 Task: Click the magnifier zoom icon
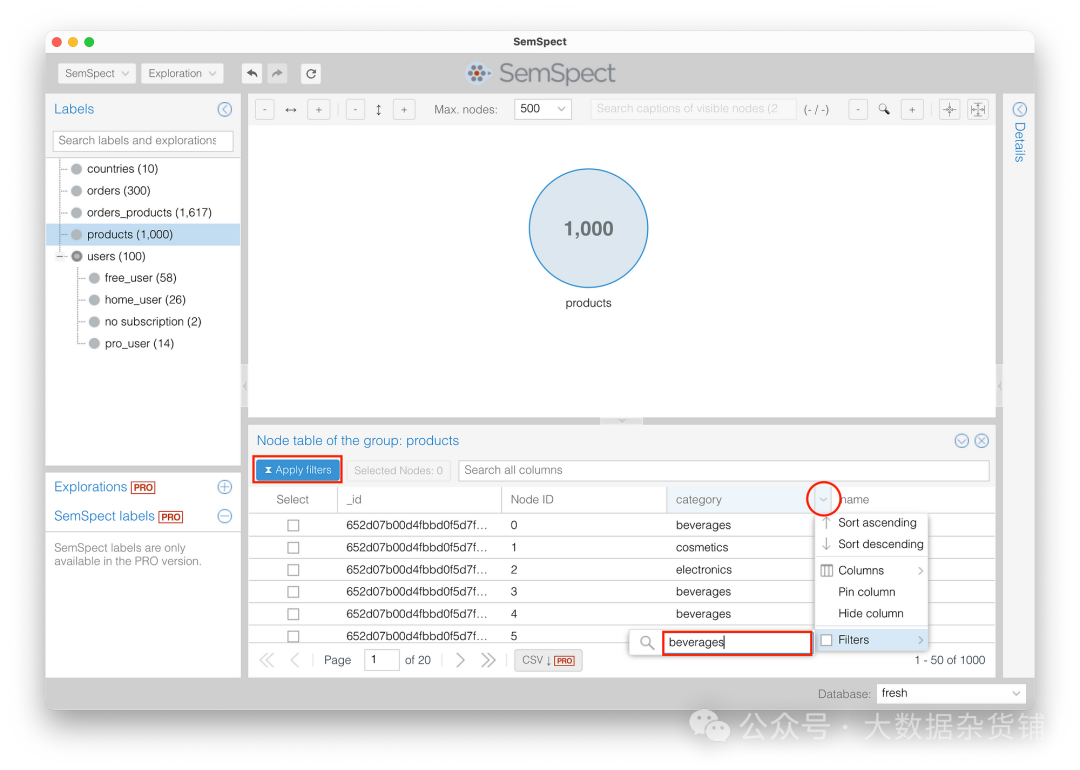[x=884, y=110]
